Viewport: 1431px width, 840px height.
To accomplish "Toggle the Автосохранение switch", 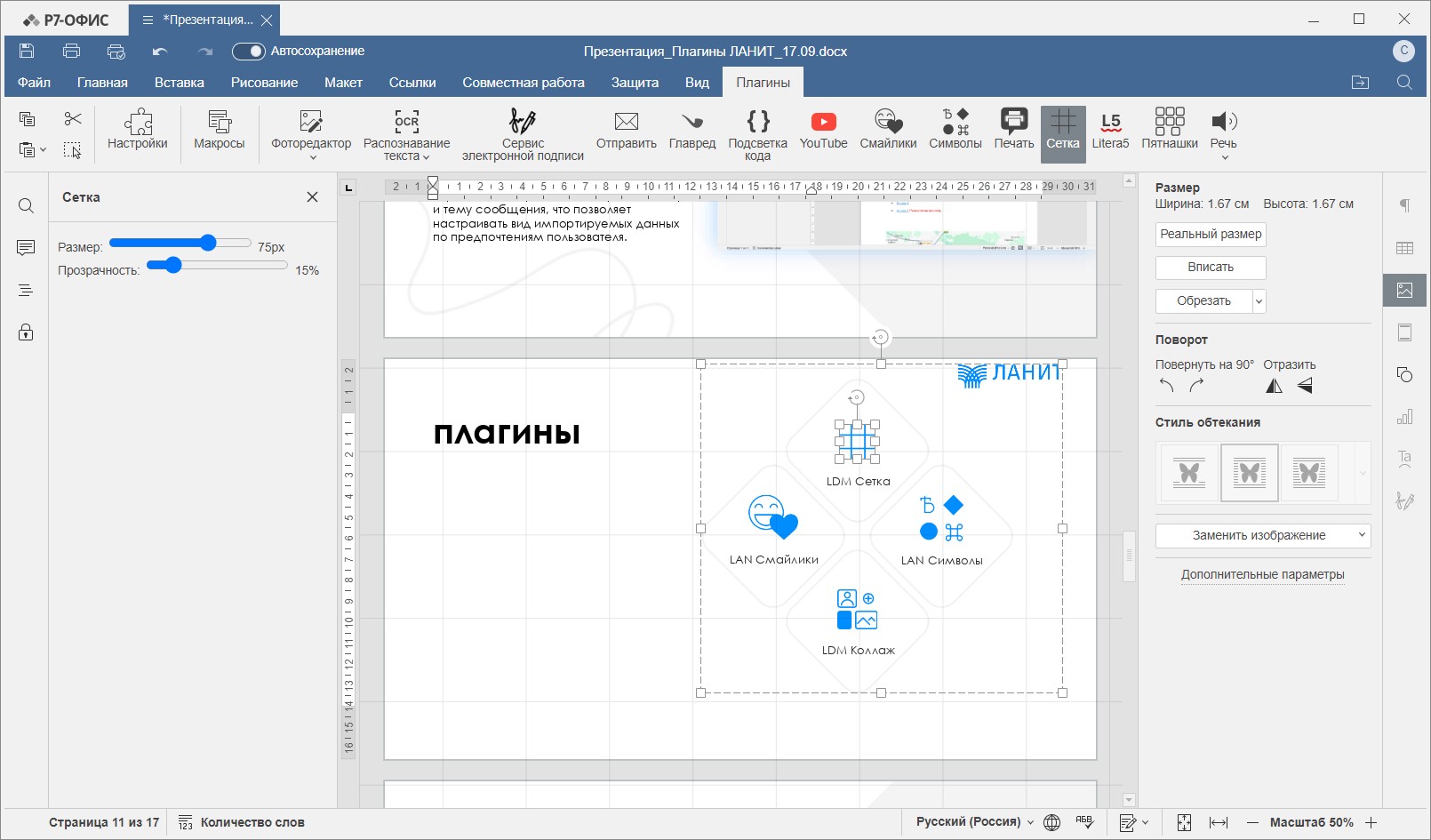I will pyautogui.click(x=249, y=52).
